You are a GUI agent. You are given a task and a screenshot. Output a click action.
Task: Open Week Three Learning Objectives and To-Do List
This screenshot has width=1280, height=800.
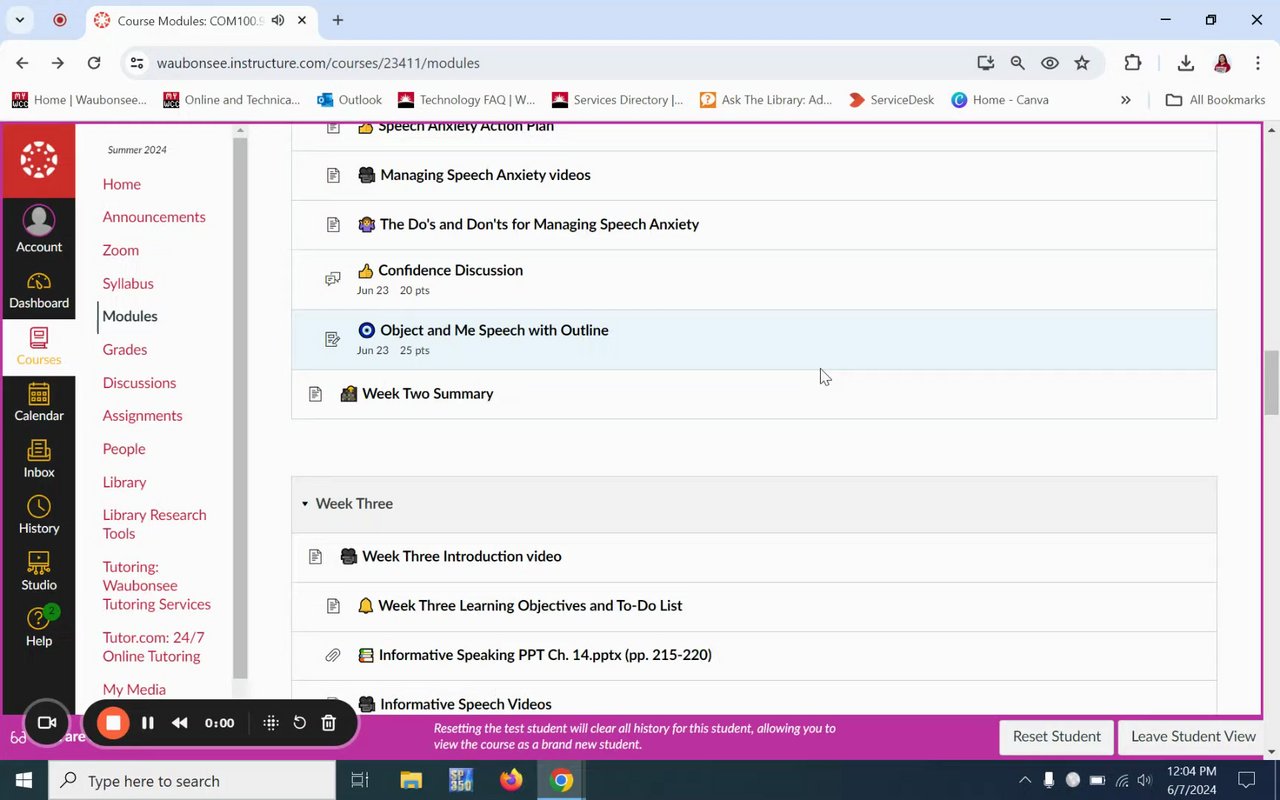(x=530, y=606)
